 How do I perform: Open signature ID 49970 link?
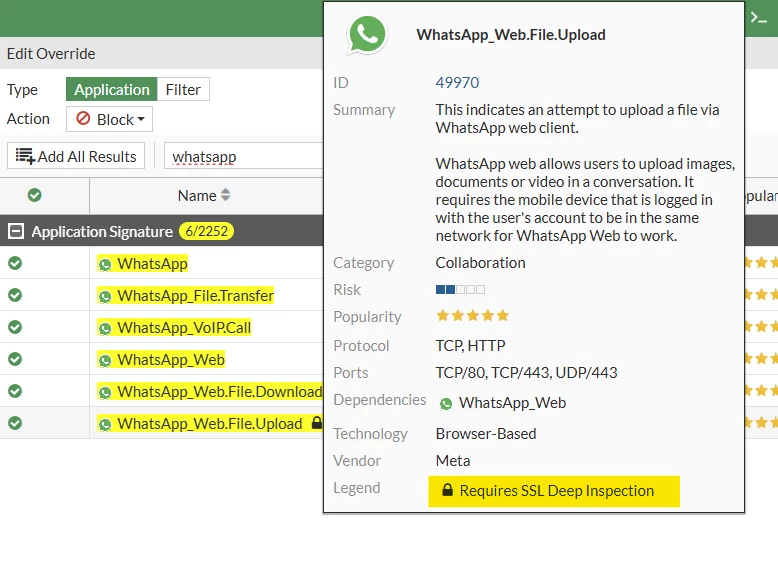click(x=457, y=82)
